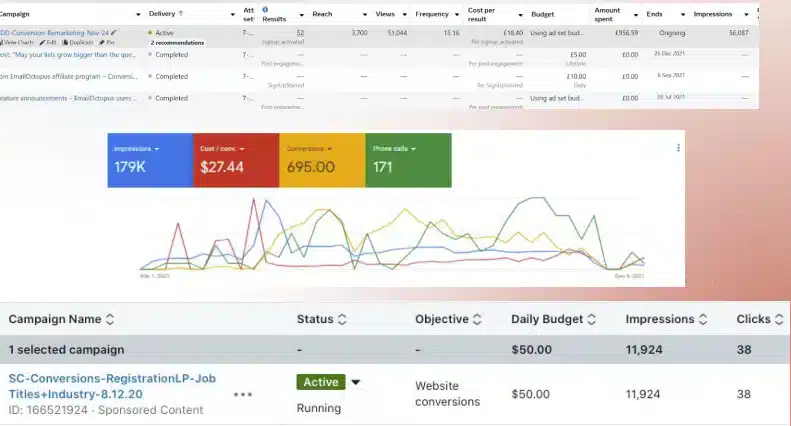Click the Website conversions objective cell

pos(447,394)
